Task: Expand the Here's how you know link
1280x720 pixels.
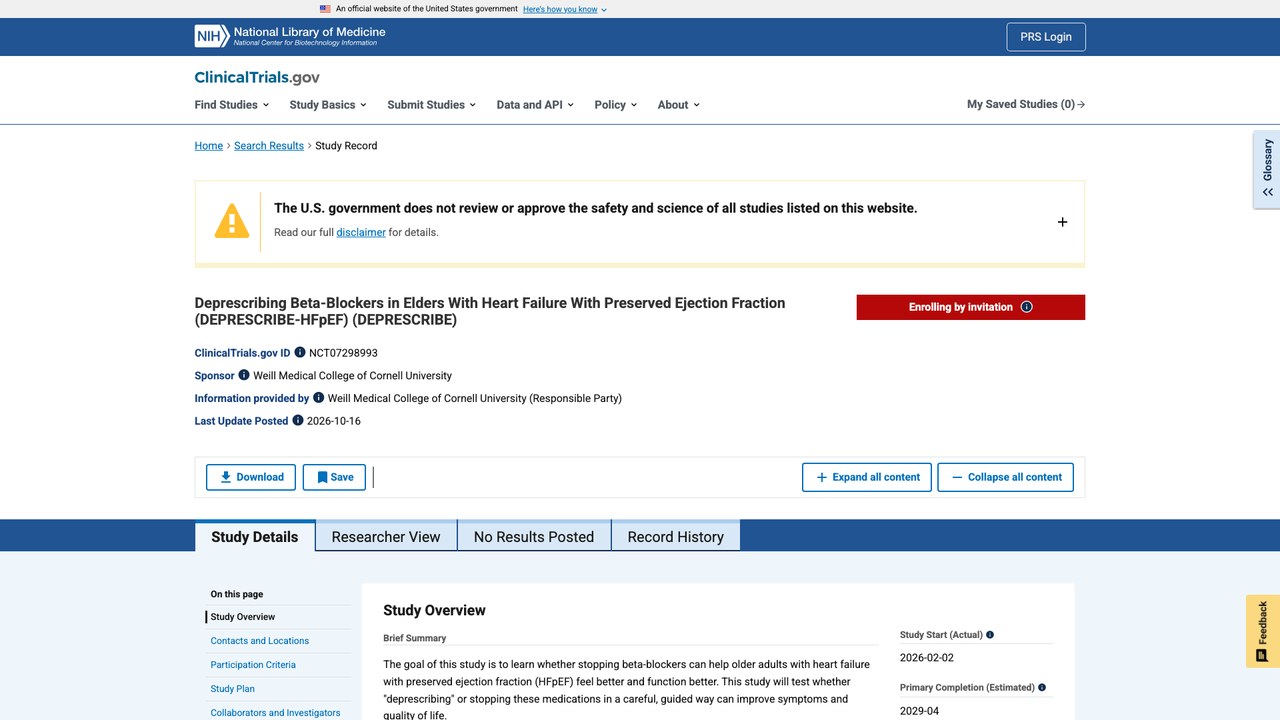Action: tap(565, 9)
